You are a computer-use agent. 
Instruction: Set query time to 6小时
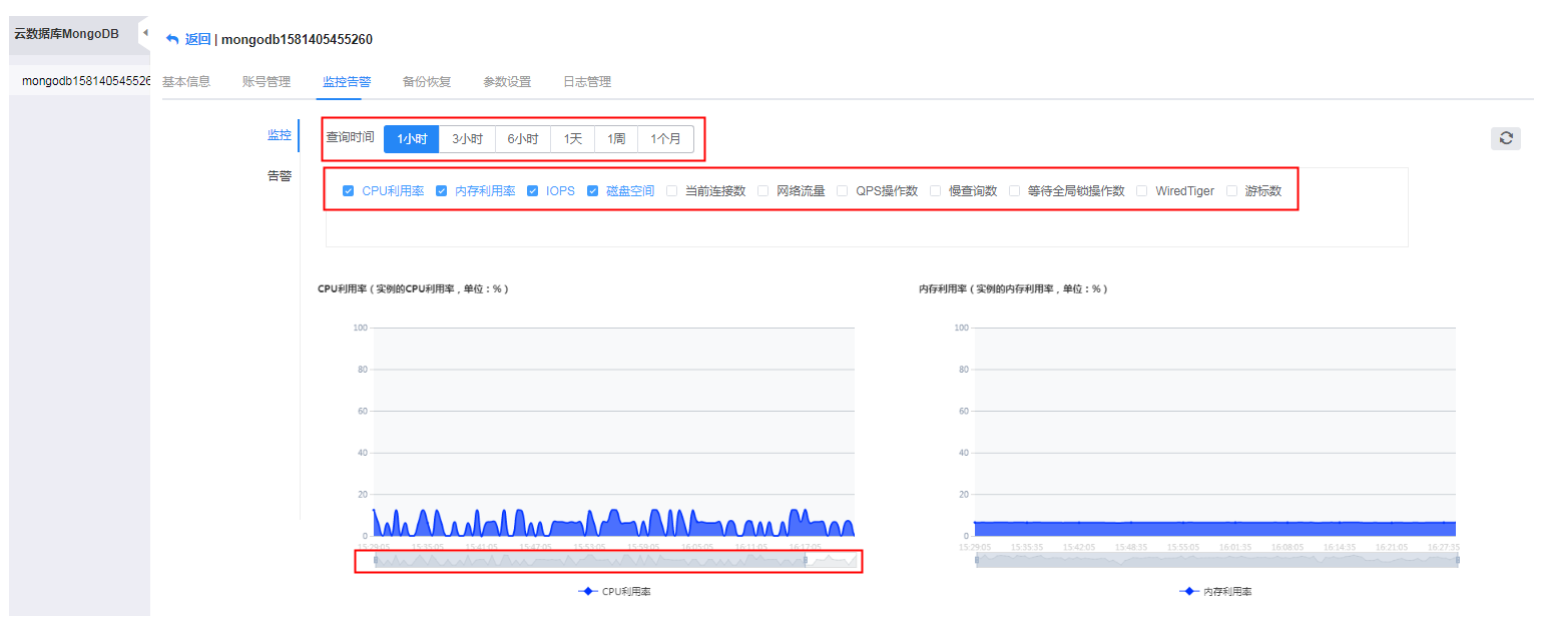(x=522, y=139)
